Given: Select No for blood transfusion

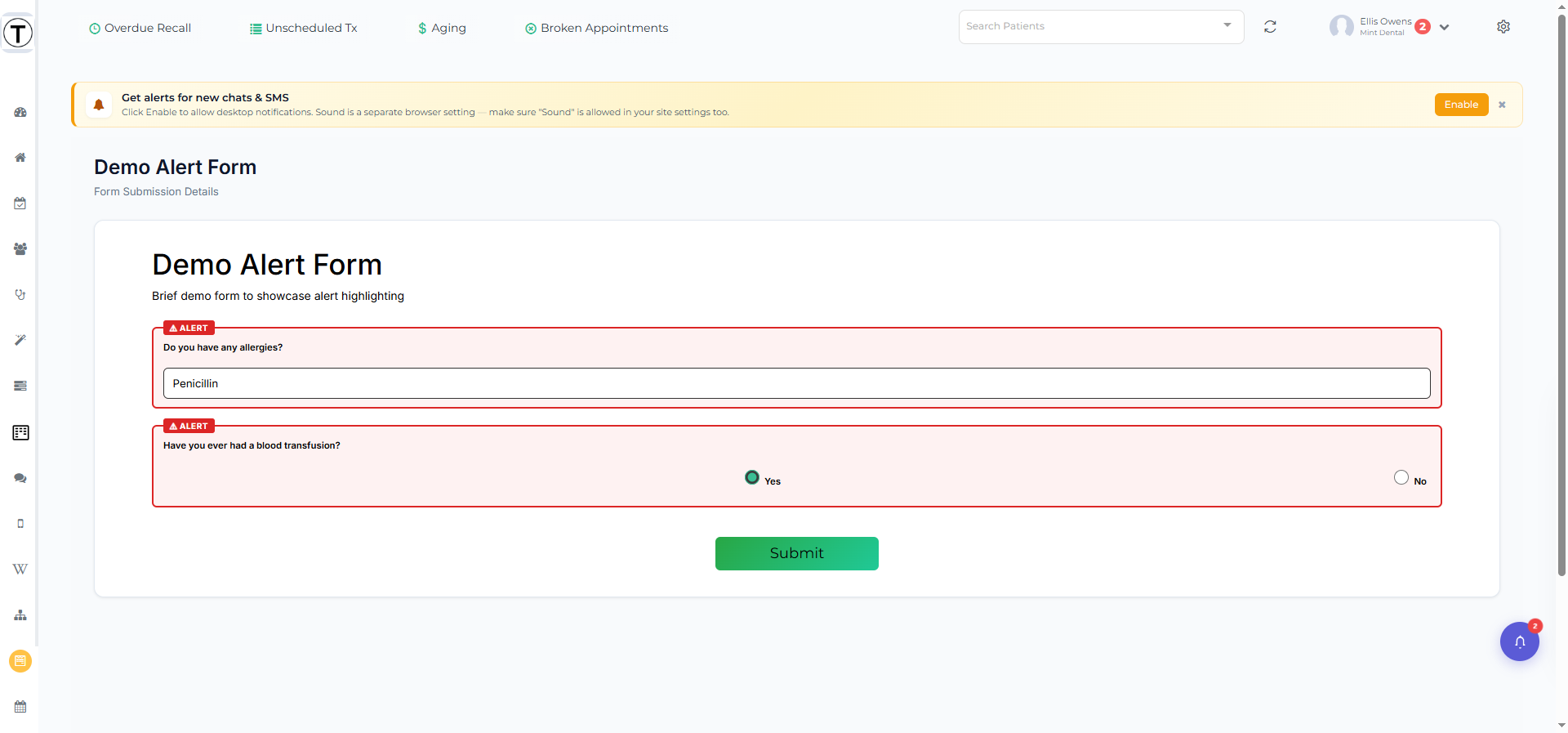Looking at the screenshot, I should (x=1401, y=477).
